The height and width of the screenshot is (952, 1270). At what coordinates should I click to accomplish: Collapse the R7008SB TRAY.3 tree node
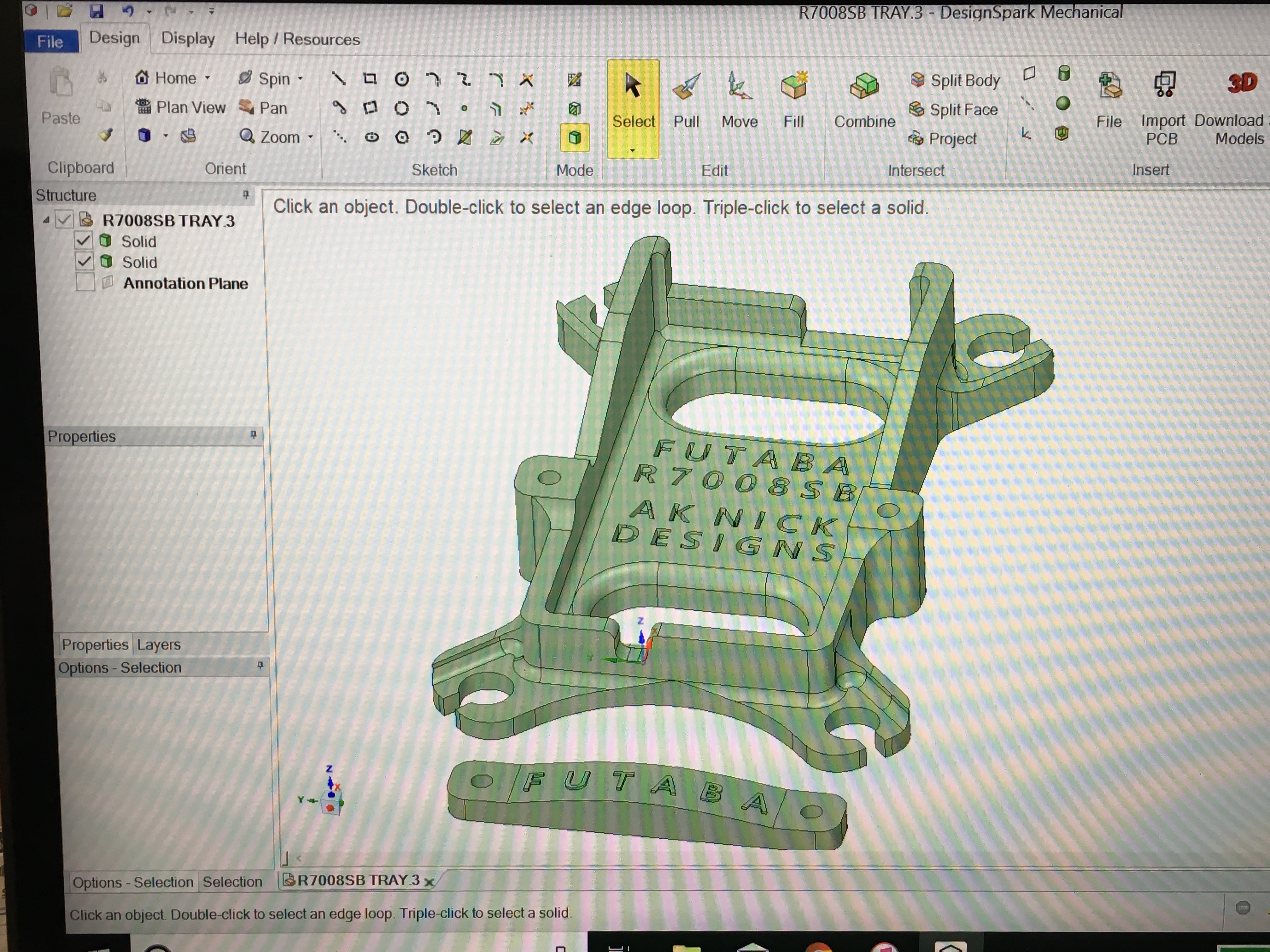(46, 220)
